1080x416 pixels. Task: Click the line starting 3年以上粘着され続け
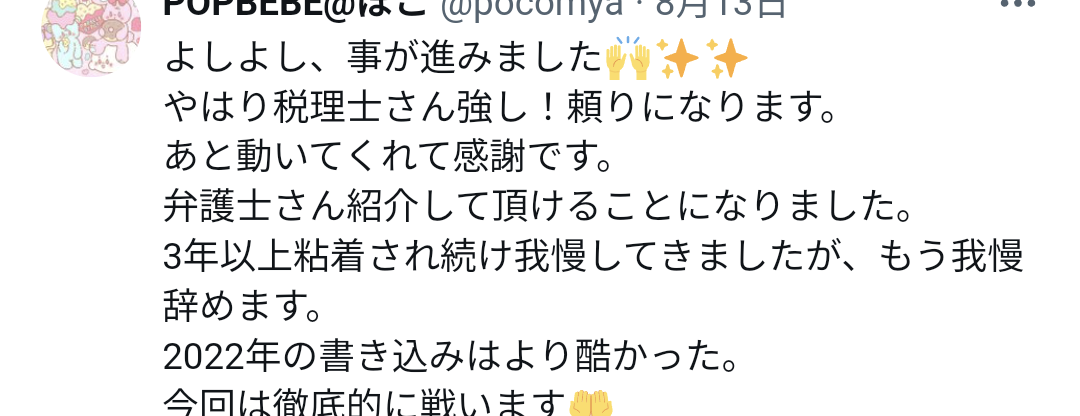(x=593, y=257)
